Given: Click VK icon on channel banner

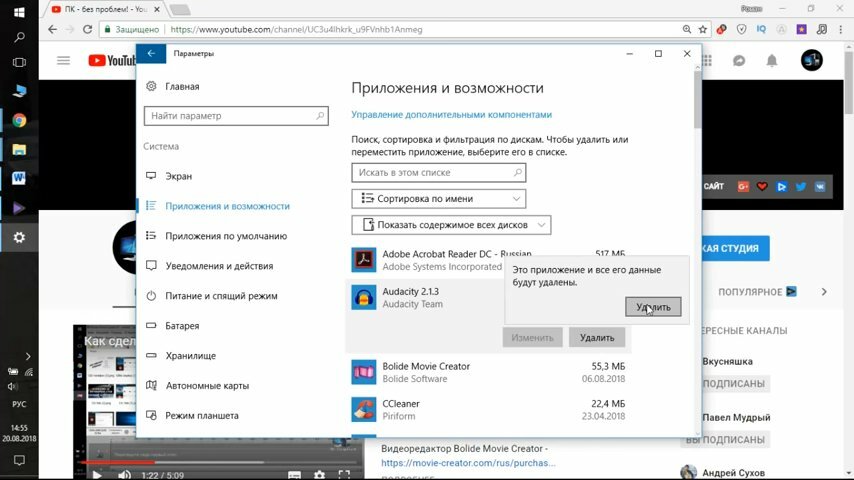Looking at the screenshot, I should pyautogui.click(x=820, y=186).
